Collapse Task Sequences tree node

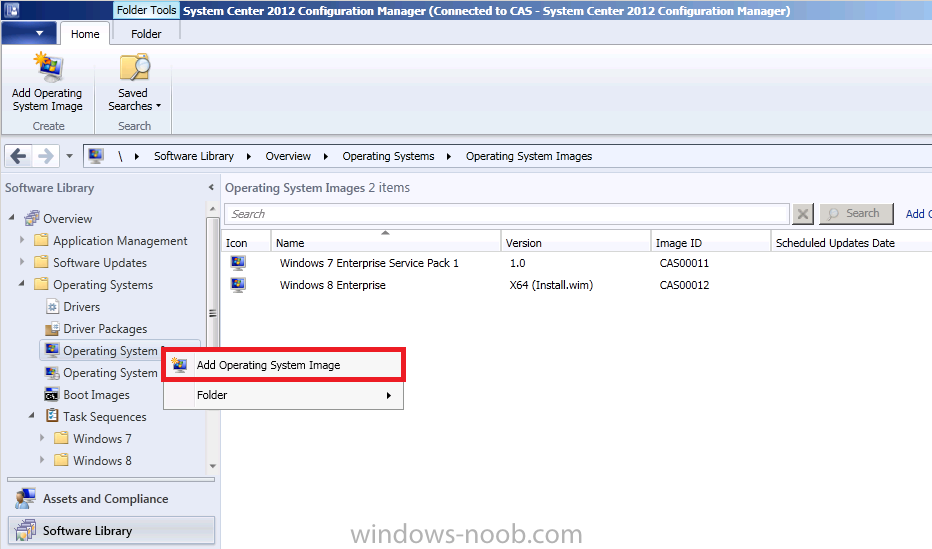(32, 415)
